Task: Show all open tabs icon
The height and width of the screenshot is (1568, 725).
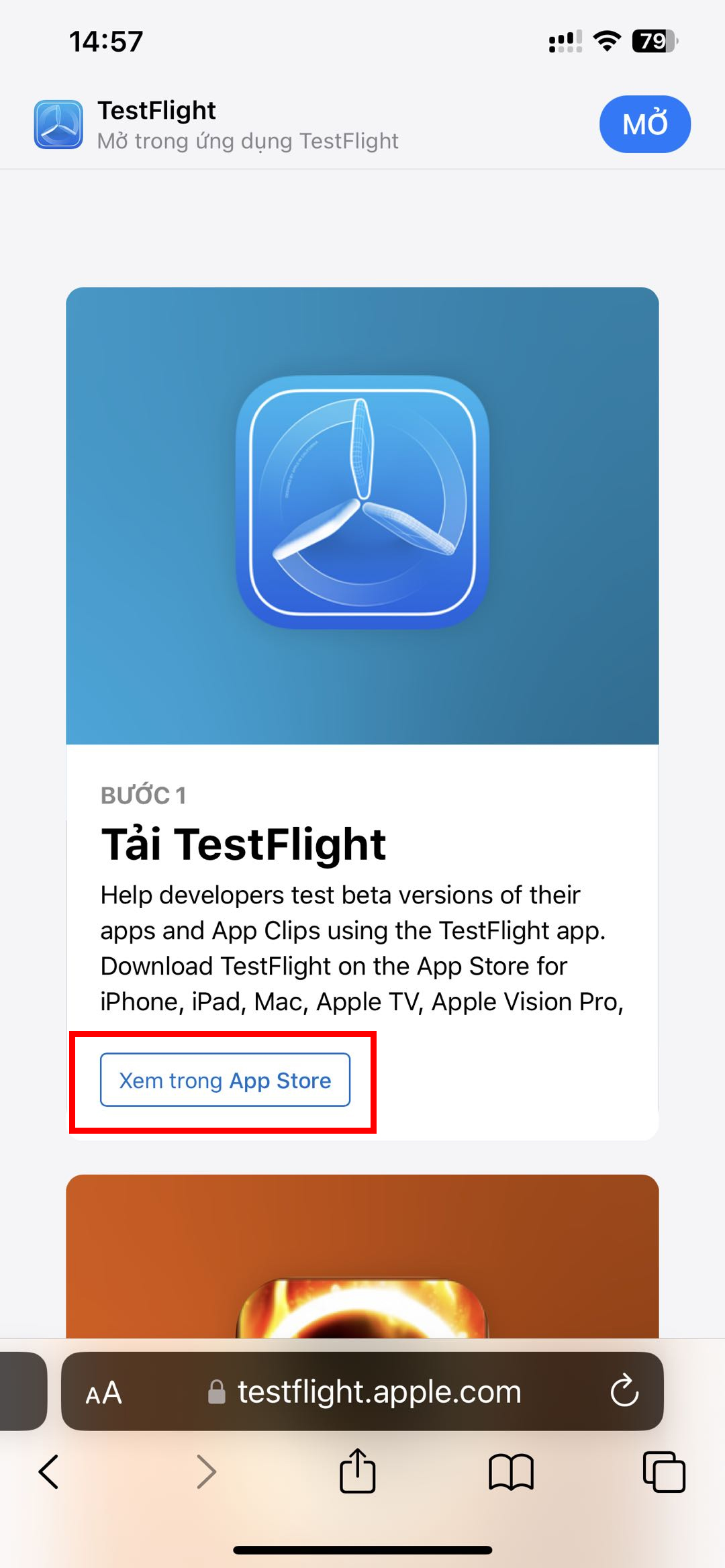Action: (x=664, y=1472)
